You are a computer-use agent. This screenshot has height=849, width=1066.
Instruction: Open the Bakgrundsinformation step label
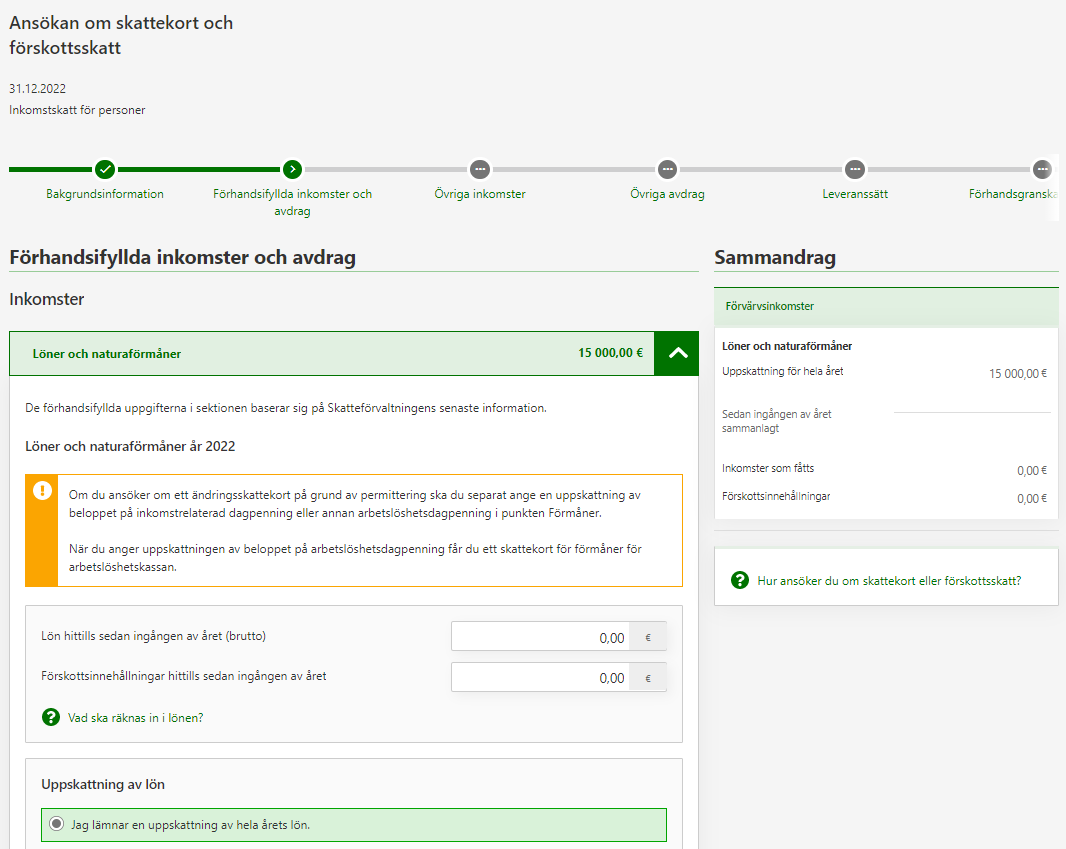point(105,194)
